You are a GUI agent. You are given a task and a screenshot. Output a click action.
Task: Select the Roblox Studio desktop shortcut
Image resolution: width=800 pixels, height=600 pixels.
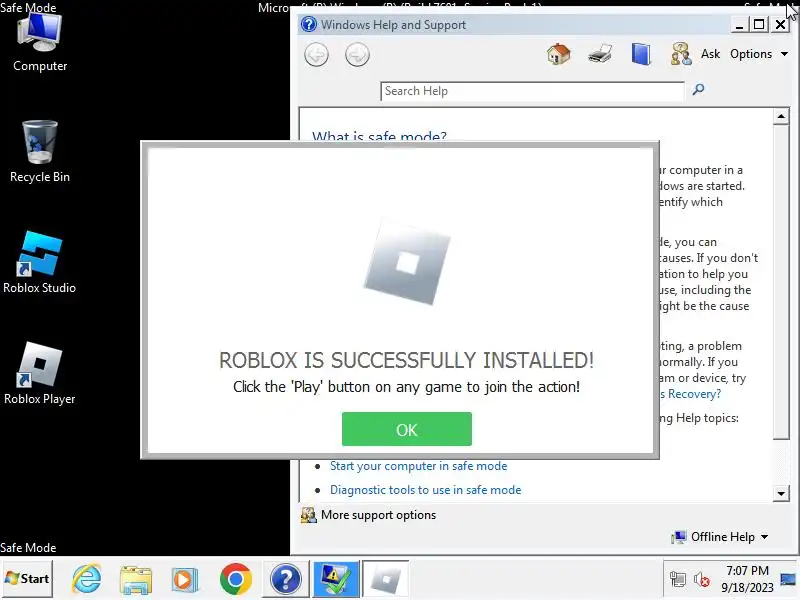[40, 262]
